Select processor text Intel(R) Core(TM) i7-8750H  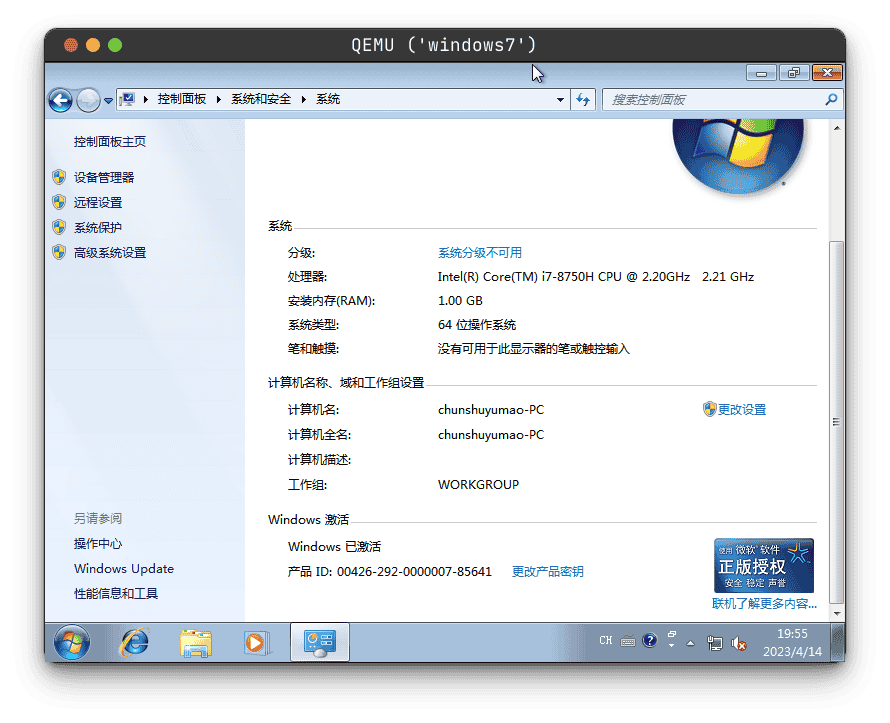click(x=529, y=277)
